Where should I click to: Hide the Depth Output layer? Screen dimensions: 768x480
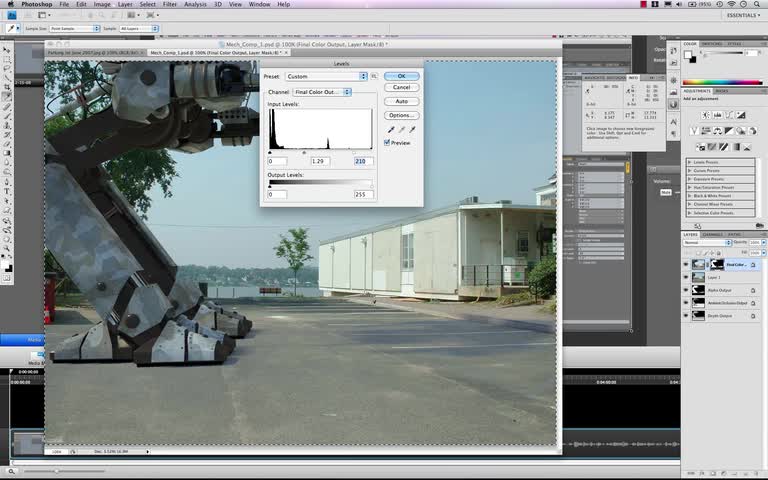click(686, 316)
